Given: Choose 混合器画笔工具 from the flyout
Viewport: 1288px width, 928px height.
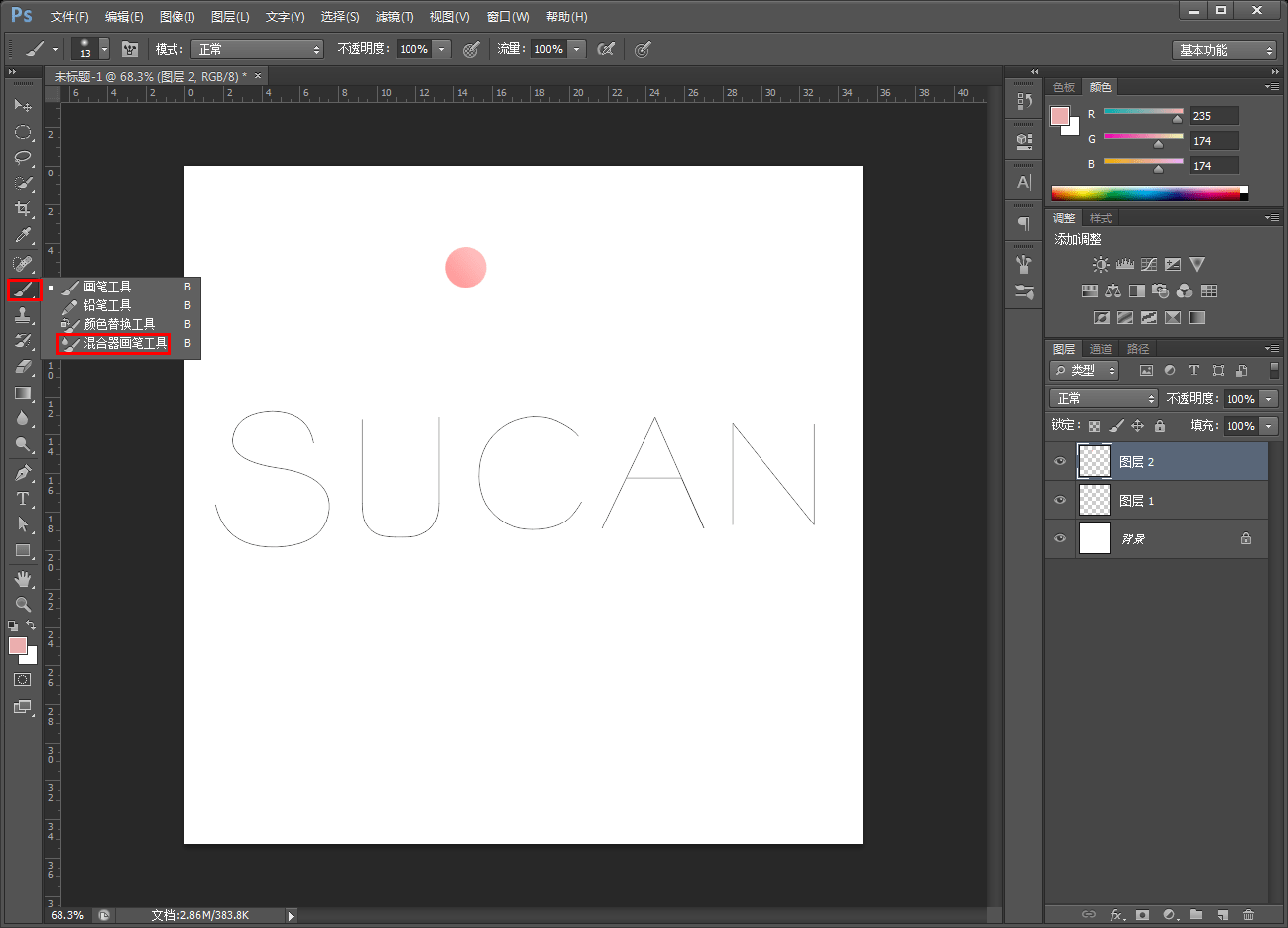Looking at the screenshot, I should pyautogui.click(x=125, y=343).
